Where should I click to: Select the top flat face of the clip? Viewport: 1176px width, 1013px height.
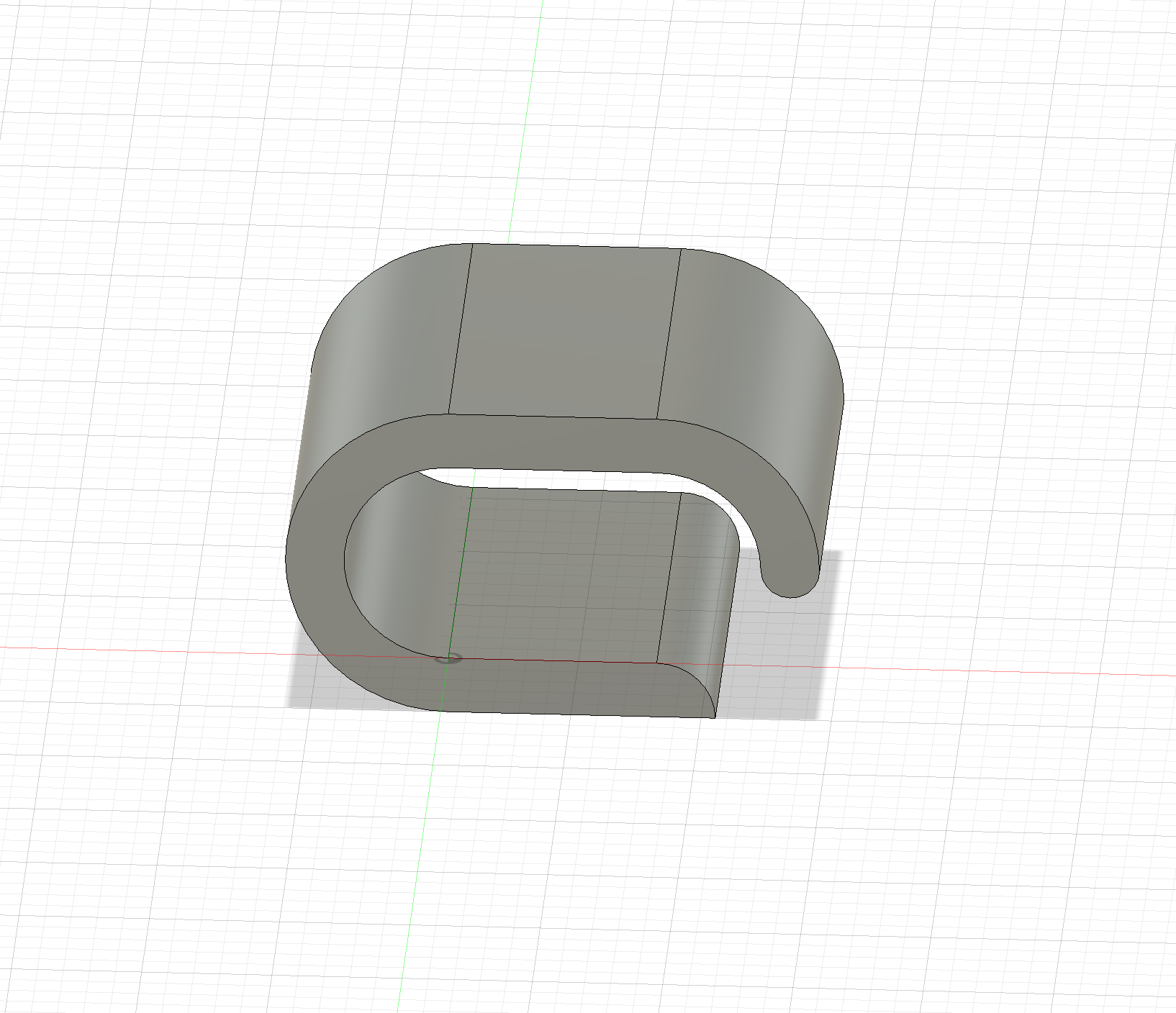[x=565, y=331]
